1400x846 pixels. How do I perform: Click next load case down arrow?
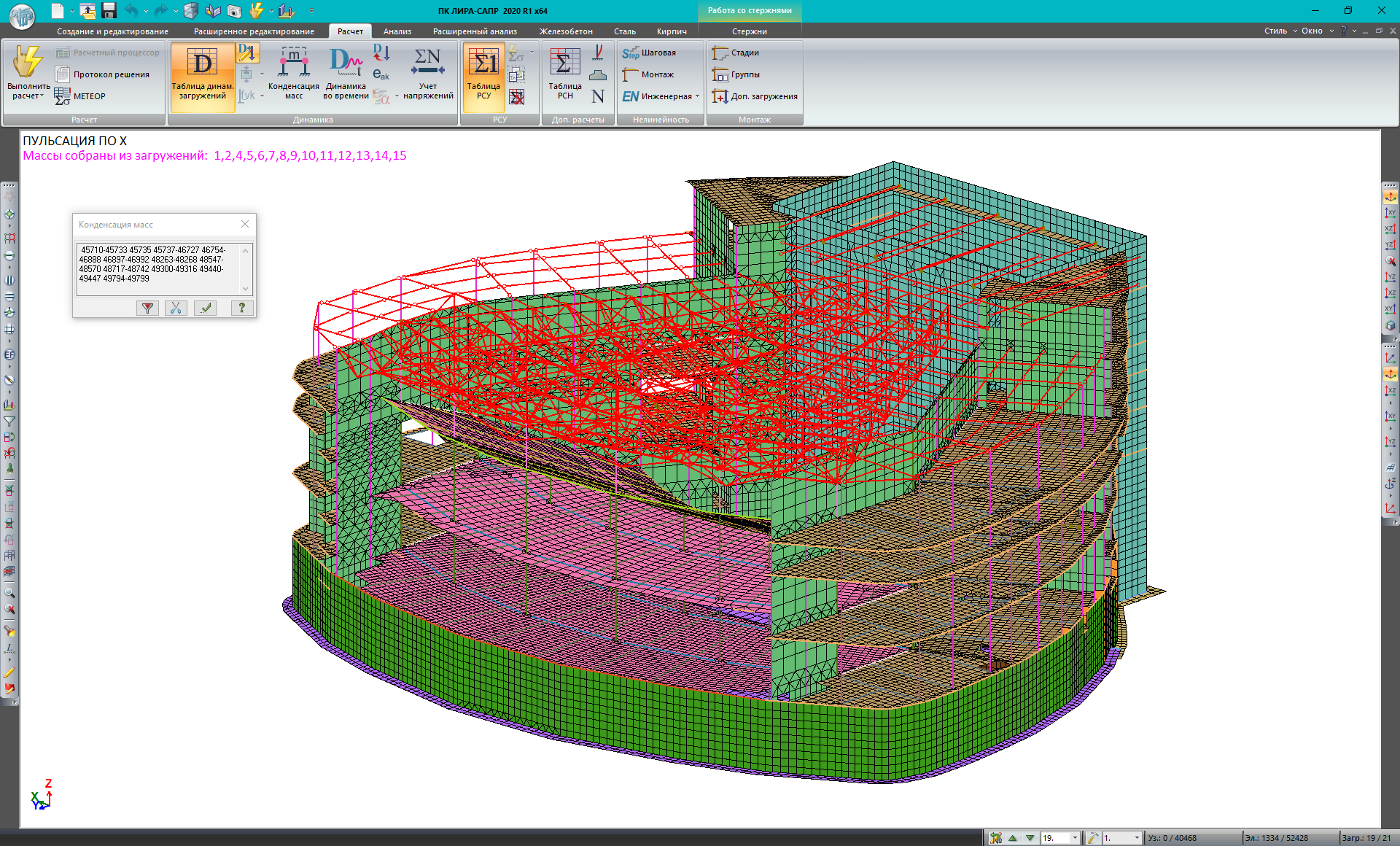1030,838
